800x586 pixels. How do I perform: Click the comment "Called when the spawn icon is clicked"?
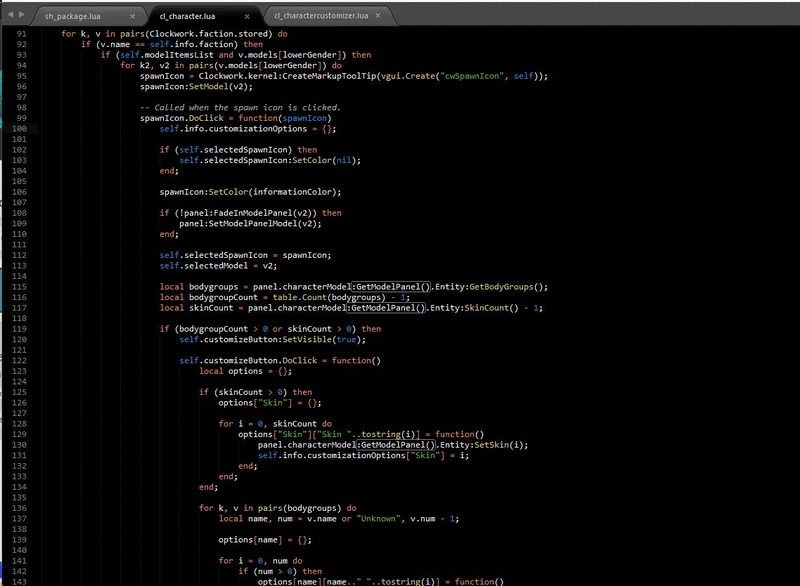(245, 108)
